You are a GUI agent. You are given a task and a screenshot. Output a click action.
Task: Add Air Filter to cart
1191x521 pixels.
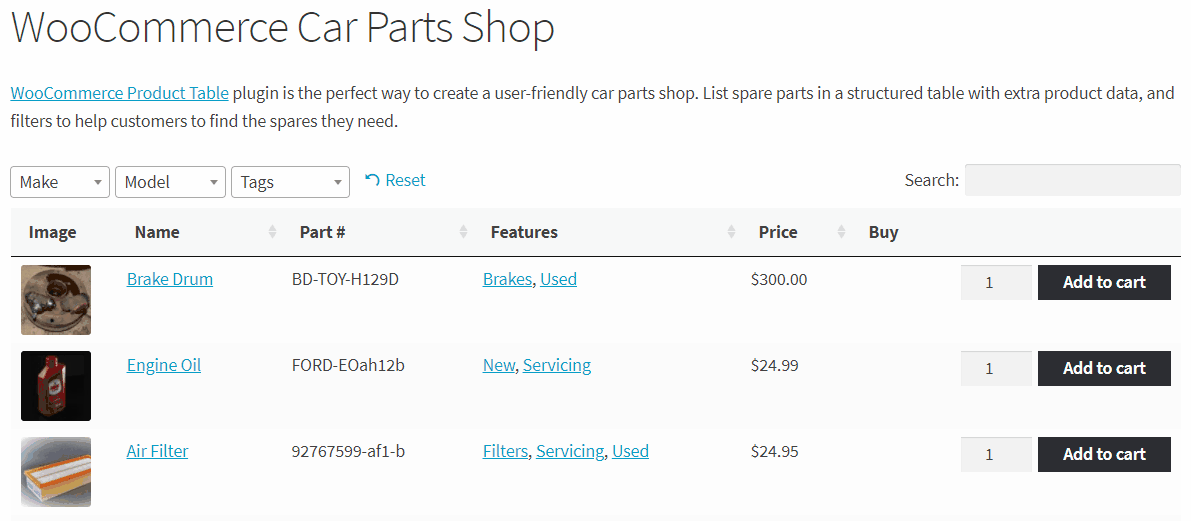(x=1104, y=454)
